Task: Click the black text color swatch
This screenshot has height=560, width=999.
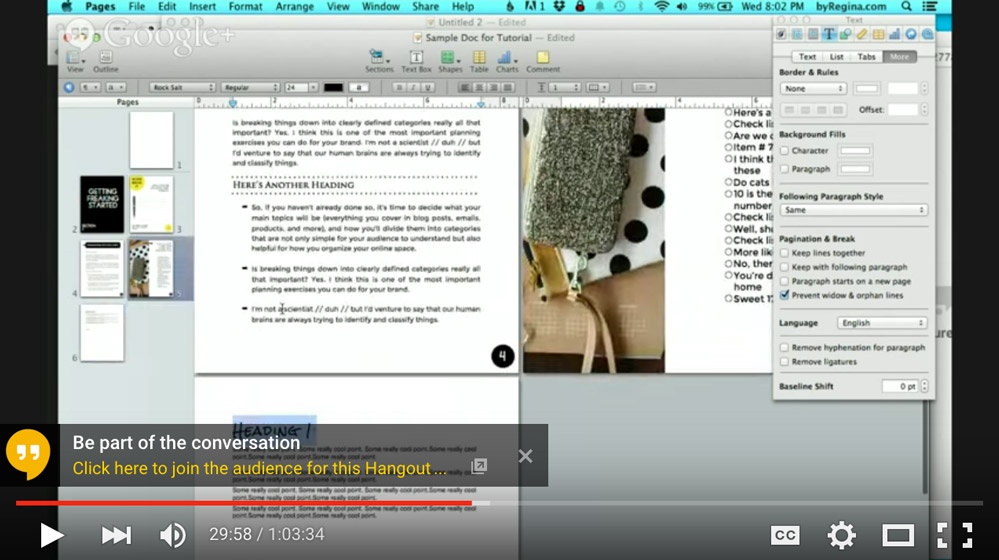Action: point(333,87)
